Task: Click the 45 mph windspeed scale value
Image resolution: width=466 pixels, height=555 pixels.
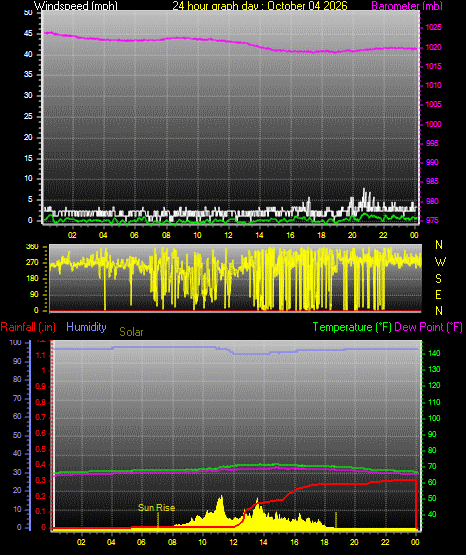Action: pos(28,34)
